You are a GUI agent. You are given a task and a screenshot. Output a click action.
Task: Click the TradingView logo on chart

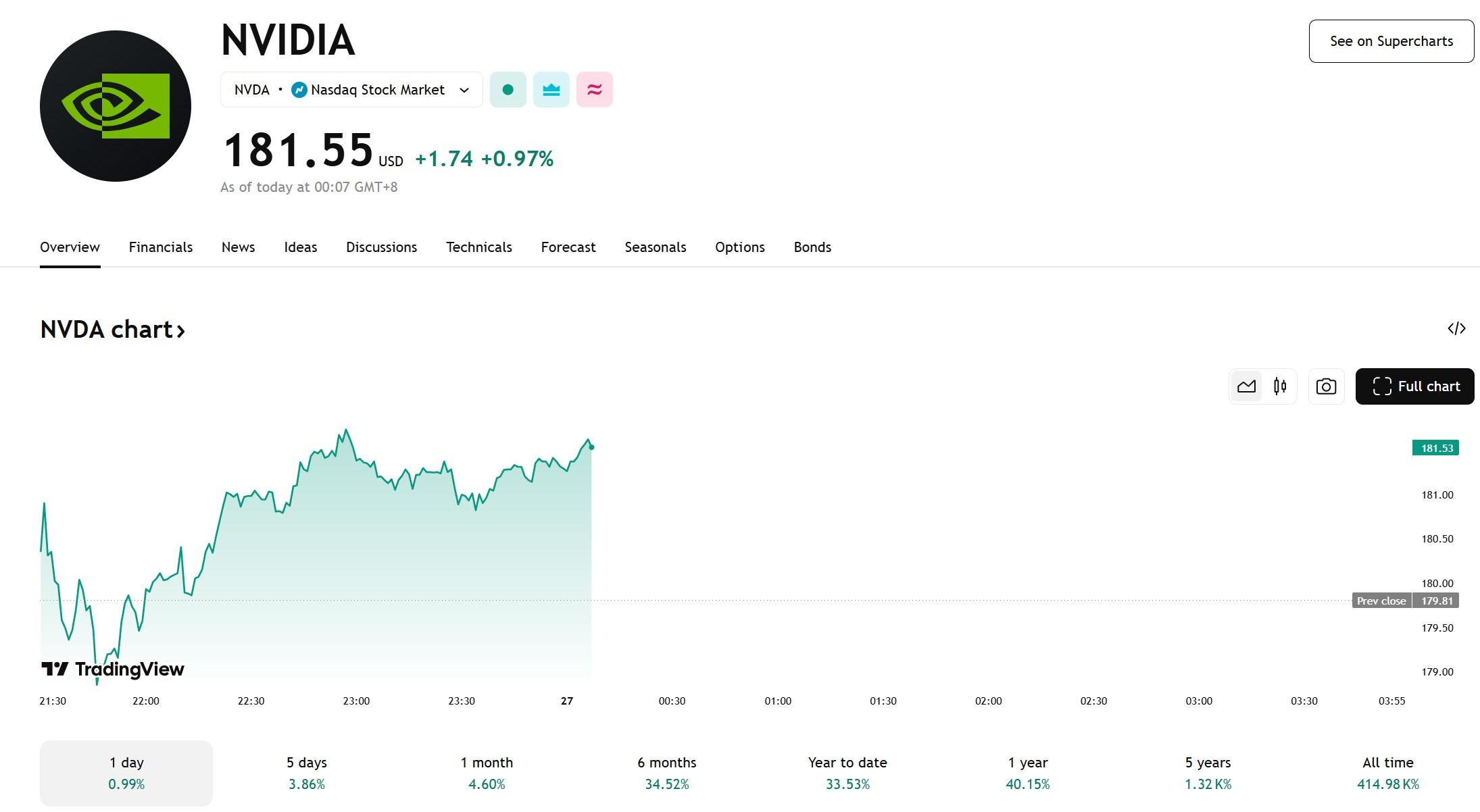(x=113, y=669)
